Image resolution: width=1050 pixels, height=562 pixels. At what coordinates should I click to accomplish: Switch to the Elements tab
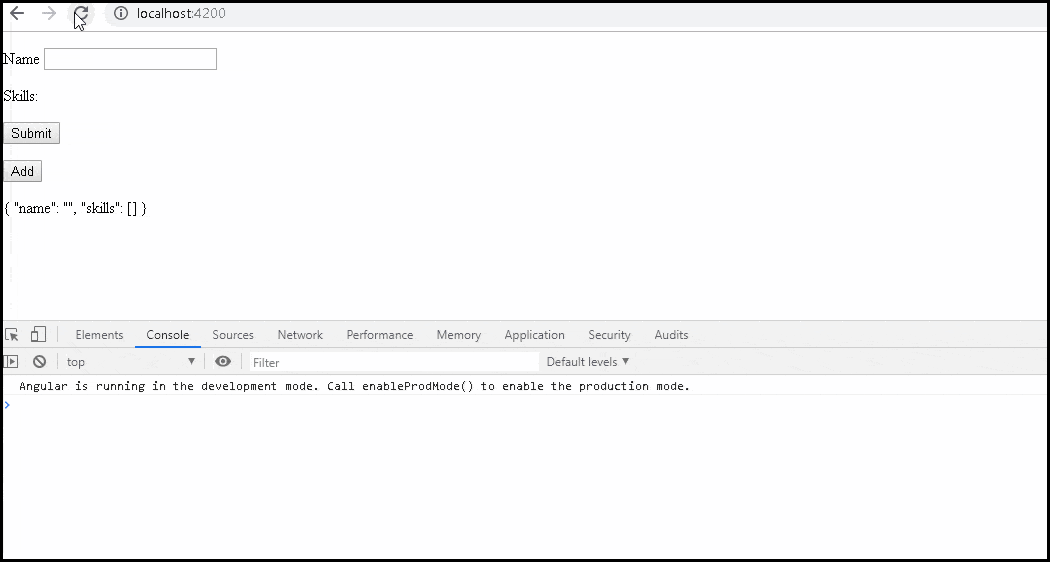pos(99,335)
